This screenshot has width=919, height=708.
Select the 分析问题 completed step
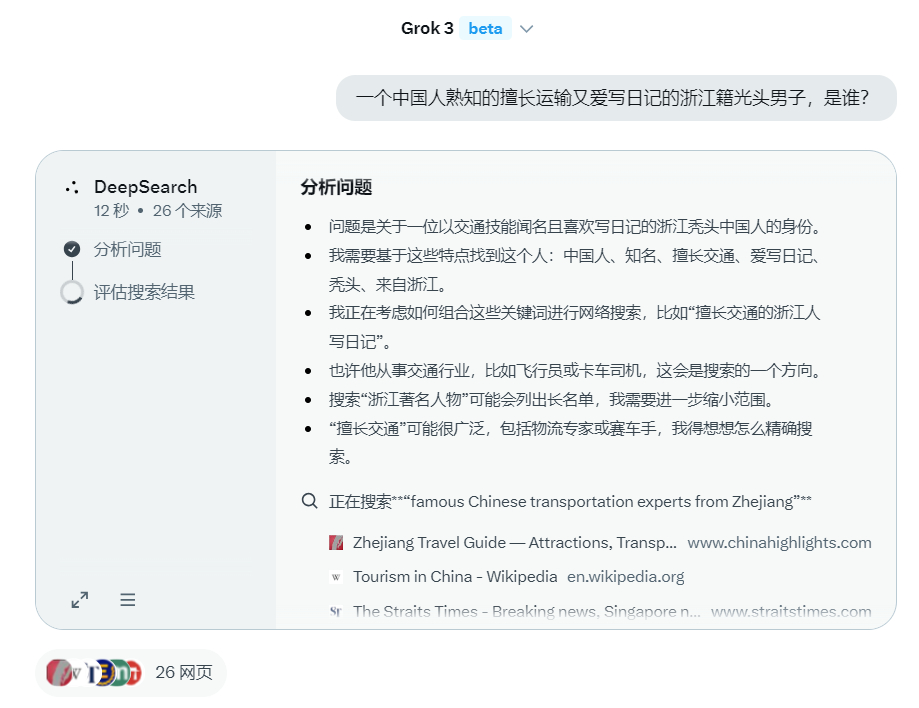(127, 250)
